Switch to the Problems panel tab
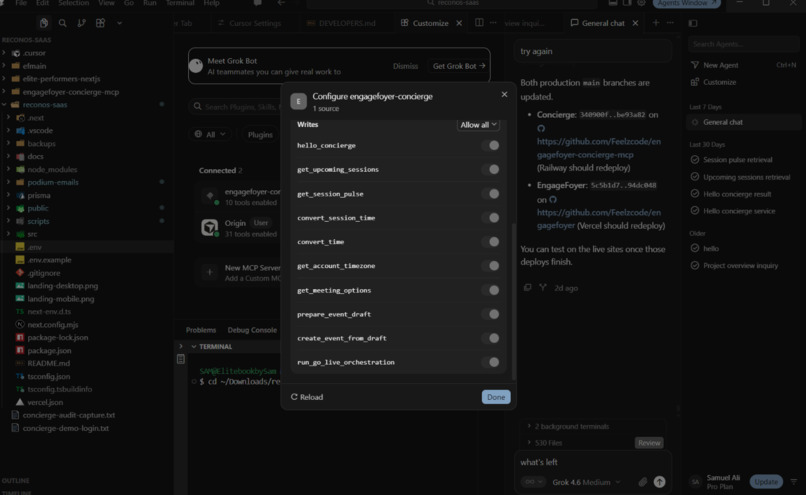The width and height of the screenshot is (806, 495). coord(200,330)
